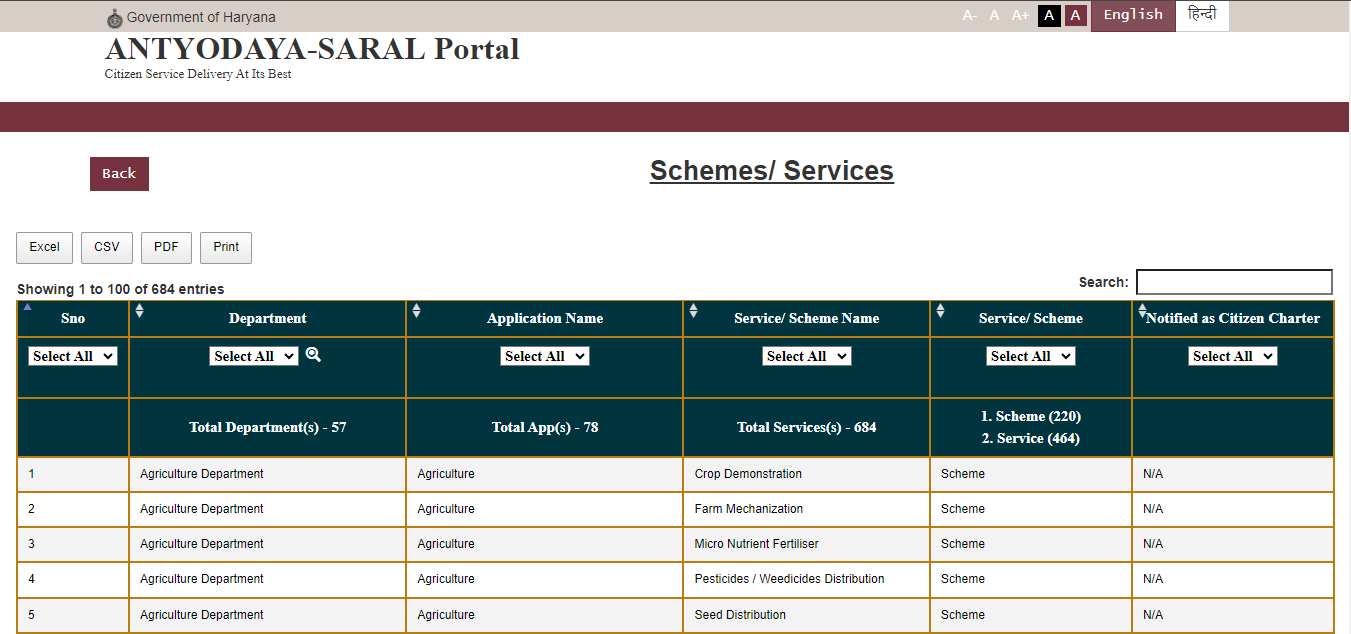Increase font size with A+ control
The height and width of the screenshot is (634, 1351).
point(1020,16)
